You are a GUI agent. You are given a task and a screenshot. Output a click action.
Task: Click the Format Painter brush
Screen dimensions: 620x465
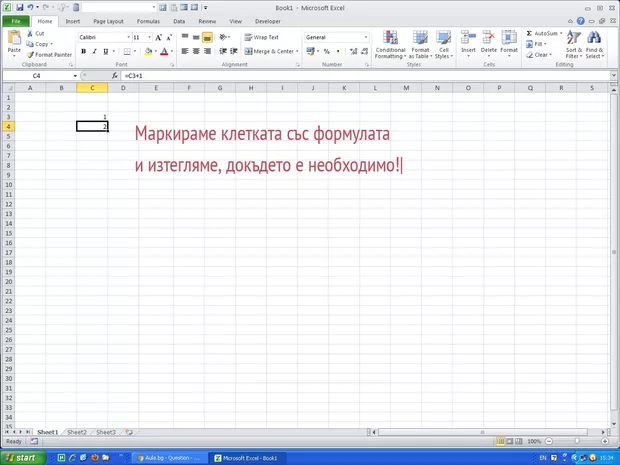tap(30, 55)
